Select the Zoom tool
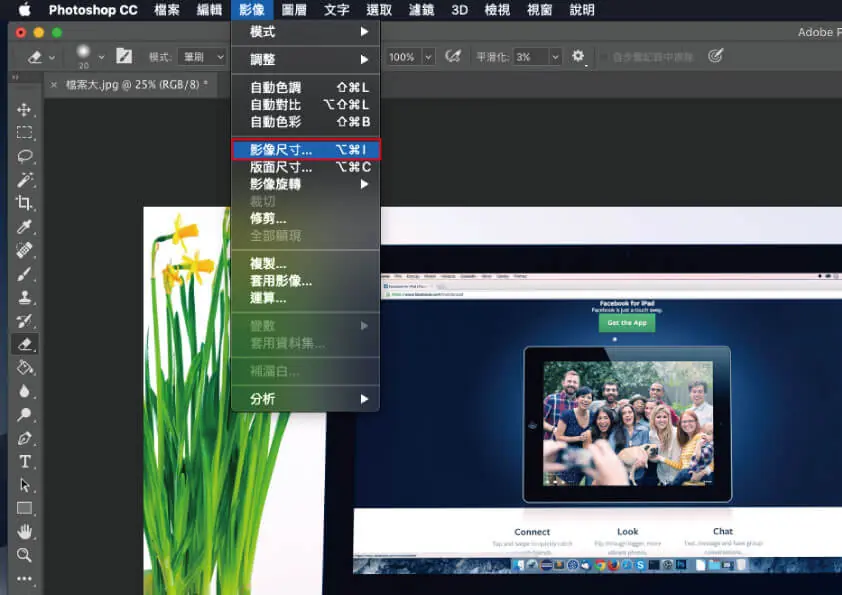Viewport: 842px width, 595px height. click(x=24, y=555)
